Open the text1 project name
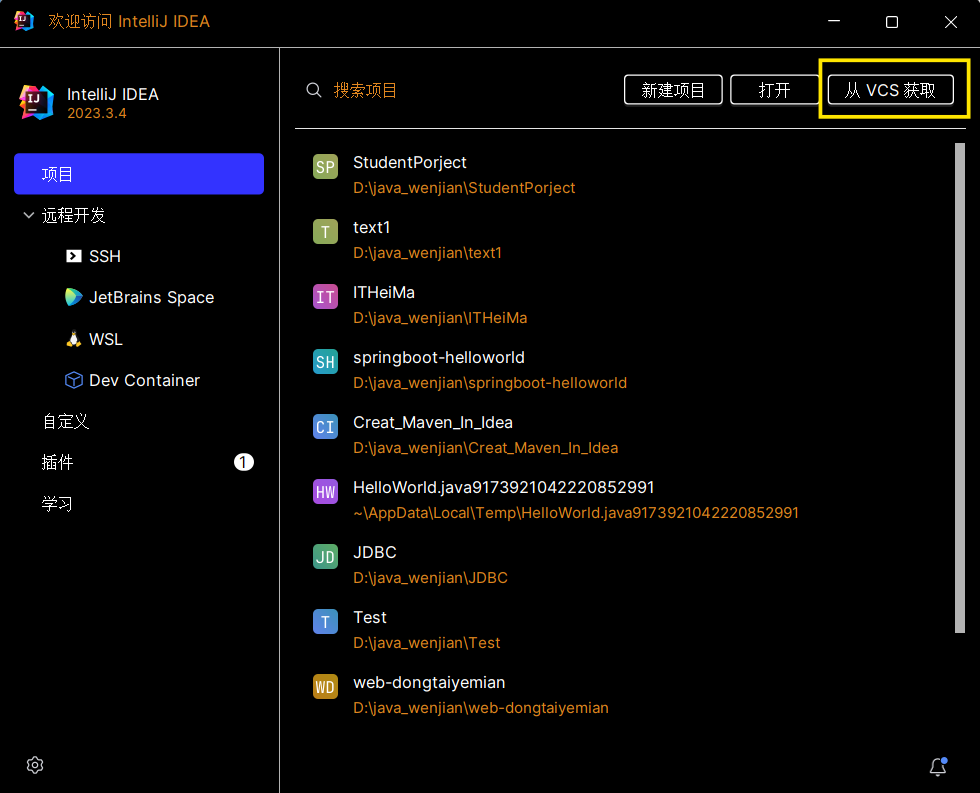Image resolution: width=980 pixels, height=793 pixels. [371, 227]
